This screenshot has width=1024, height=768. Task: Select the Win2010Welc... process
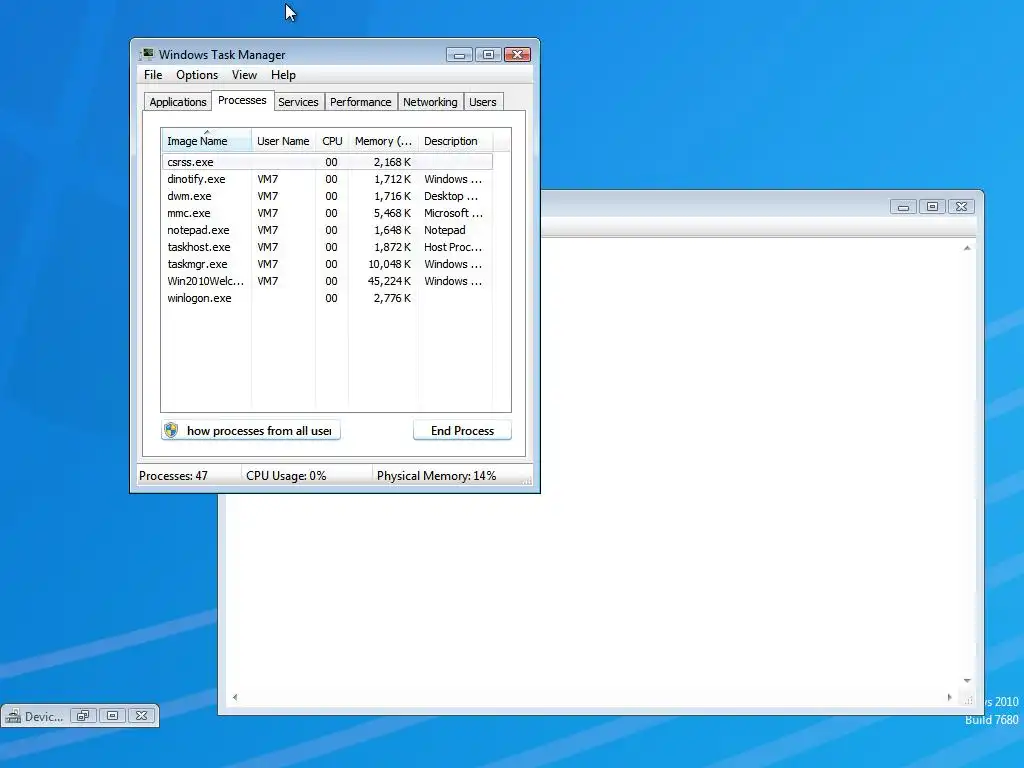(327, 281)
